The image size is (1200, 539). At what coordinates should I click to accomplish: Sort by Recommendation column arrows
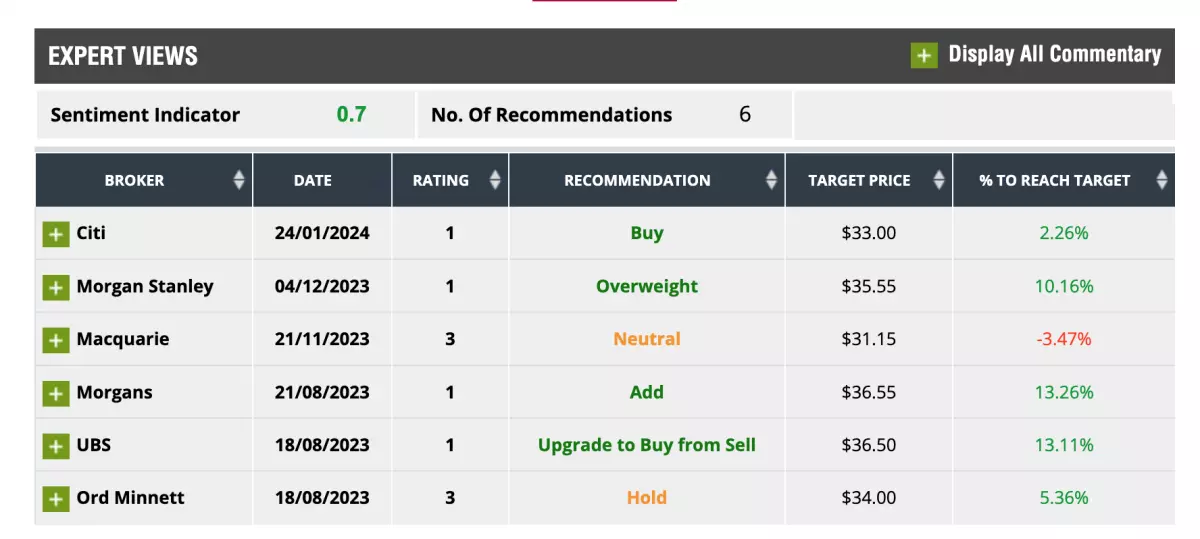771,180
